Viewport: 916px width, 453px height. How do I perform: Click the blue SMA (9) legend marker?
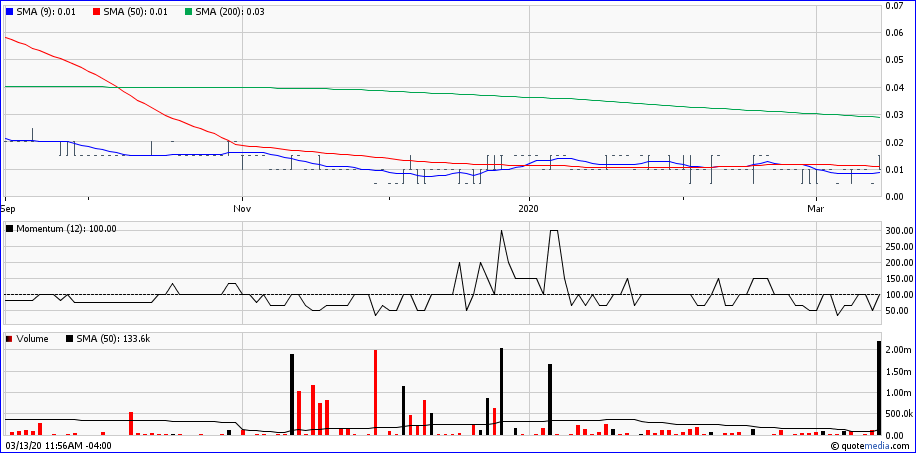tap(11, 11)
